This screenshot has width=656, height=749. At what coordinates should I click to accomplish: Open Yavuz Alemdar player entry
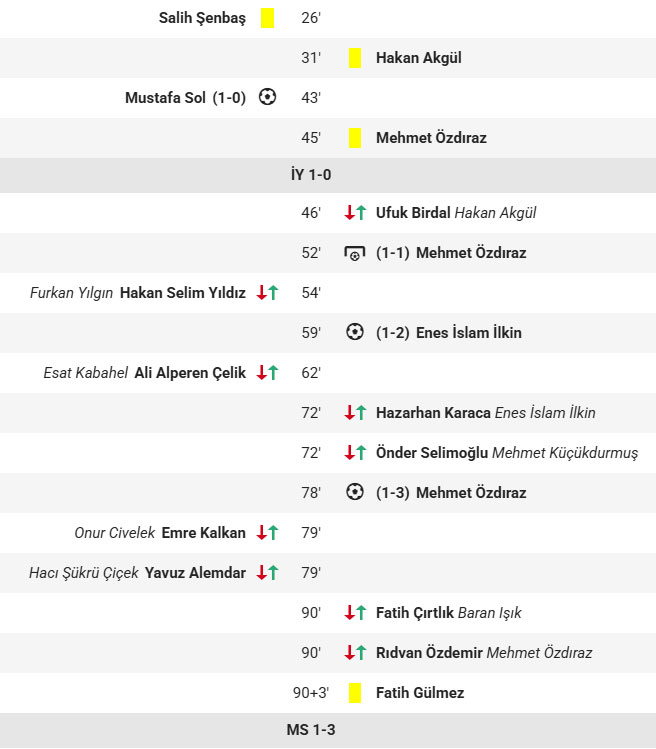tap(195, 573)
